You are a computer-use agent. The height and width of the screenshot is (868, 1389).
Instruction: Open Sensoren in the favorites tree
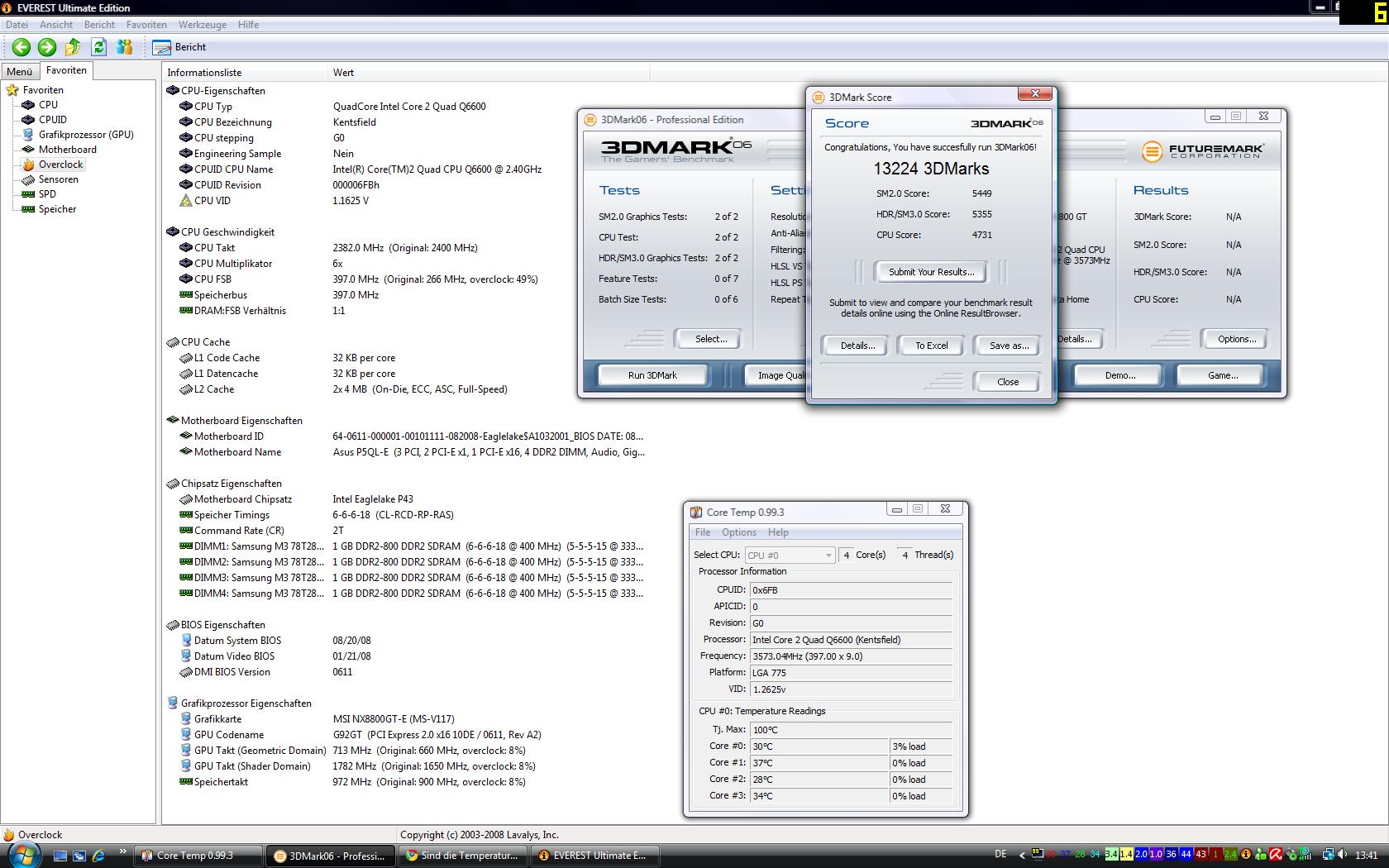pyautogui.click(x=58, y=179)
